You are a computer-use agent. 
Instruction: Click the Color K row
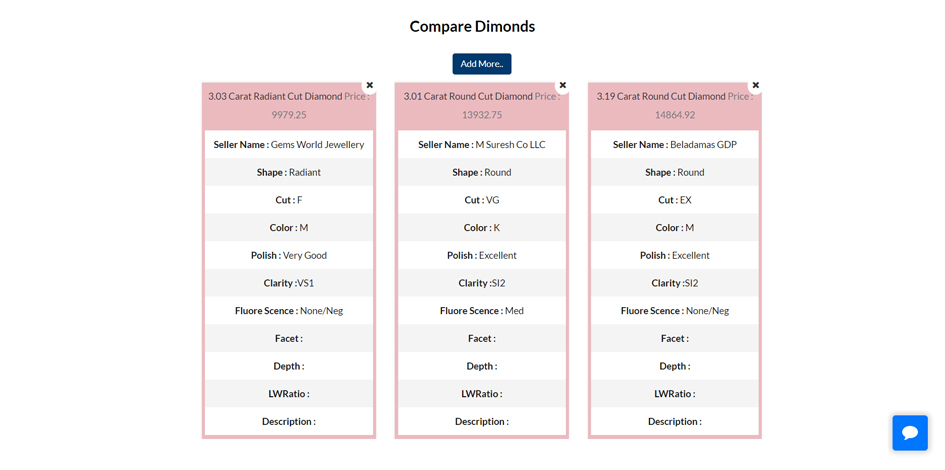click(482, 228)
